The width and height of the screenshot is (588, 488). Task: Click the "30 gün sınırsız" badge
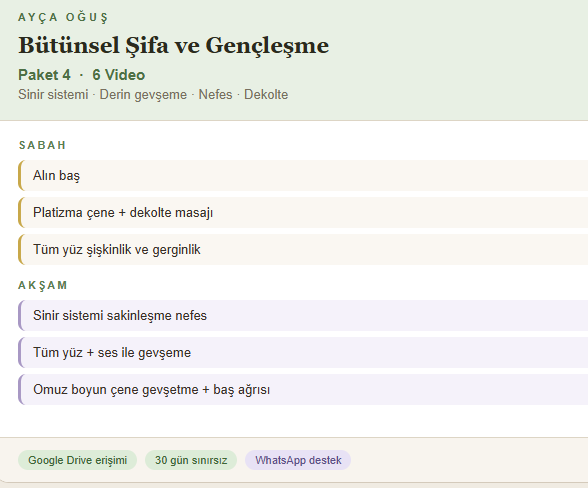[191, 460]
